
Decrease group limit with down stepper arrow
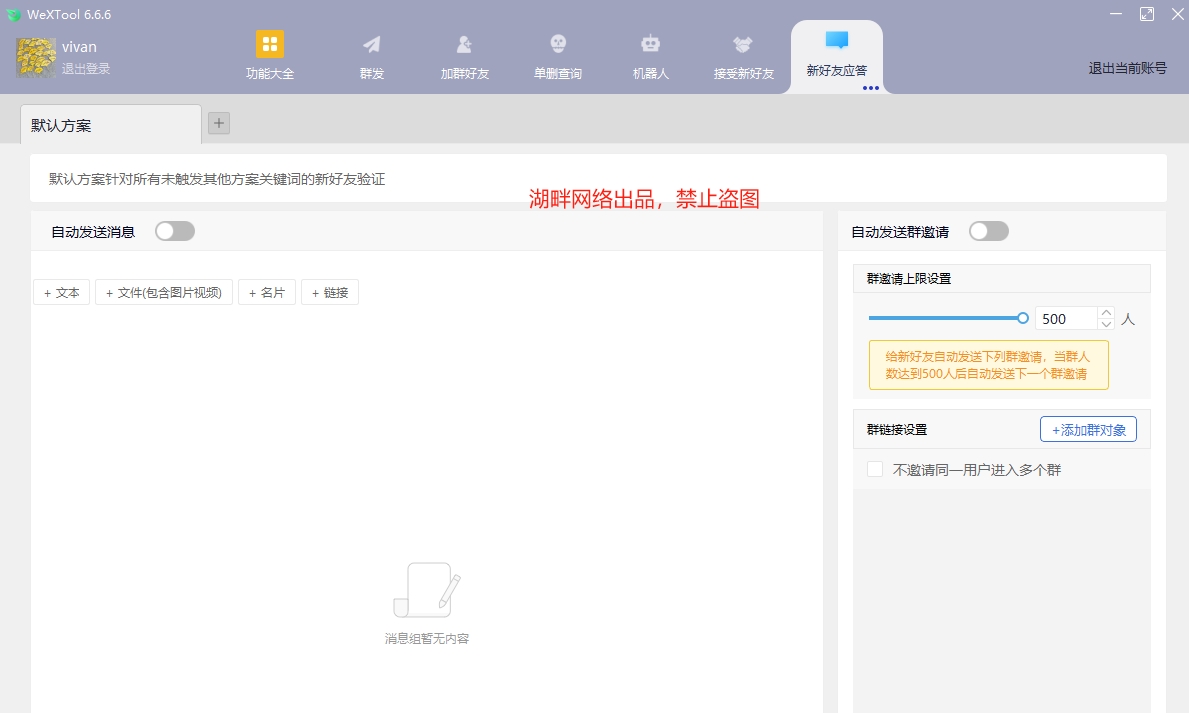1105,323
